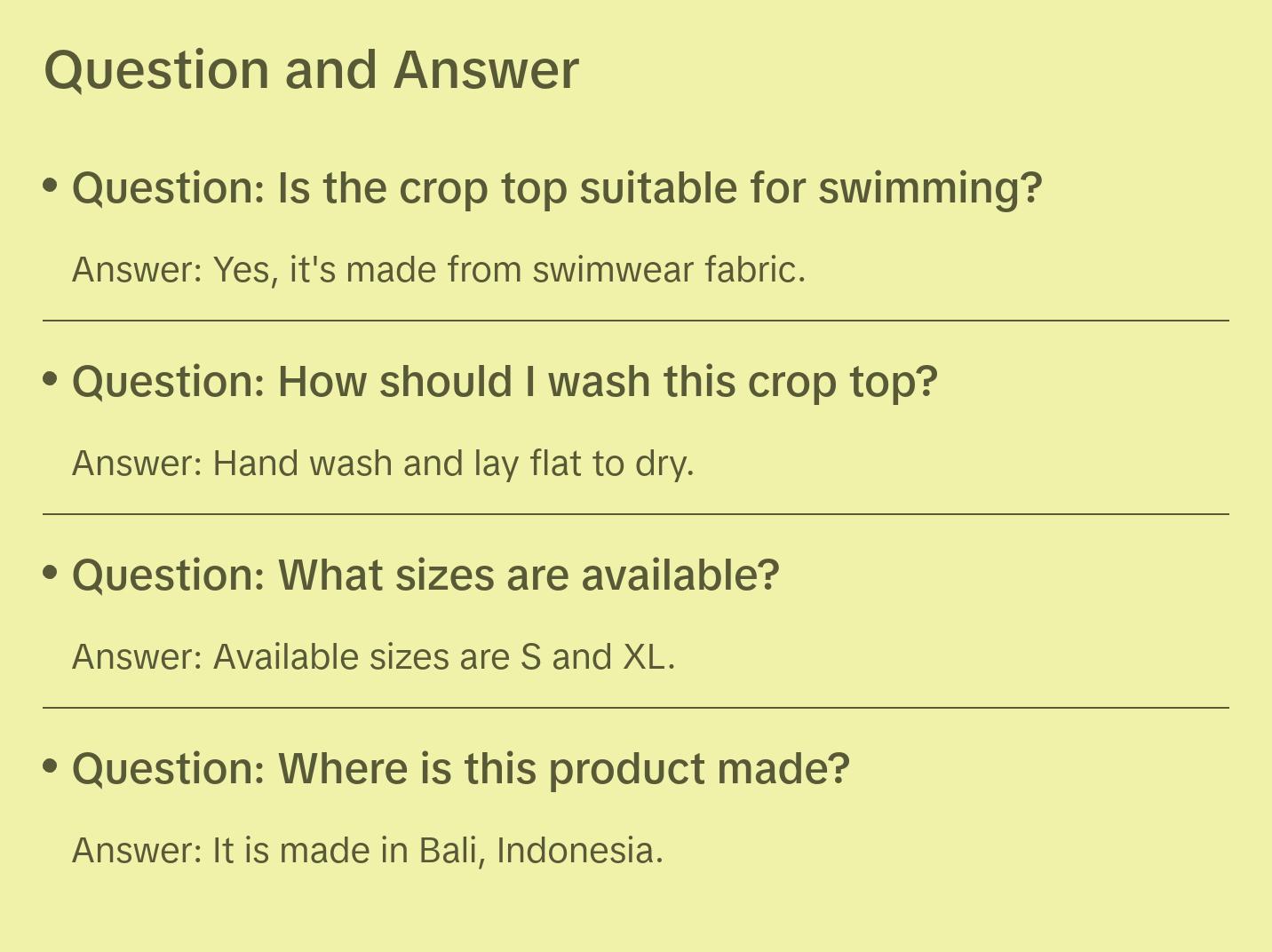Image resolution: width=1272 pixels, height=952 pixels.
Task: Click the bullet before the swimming question
Action: point(51,186)
